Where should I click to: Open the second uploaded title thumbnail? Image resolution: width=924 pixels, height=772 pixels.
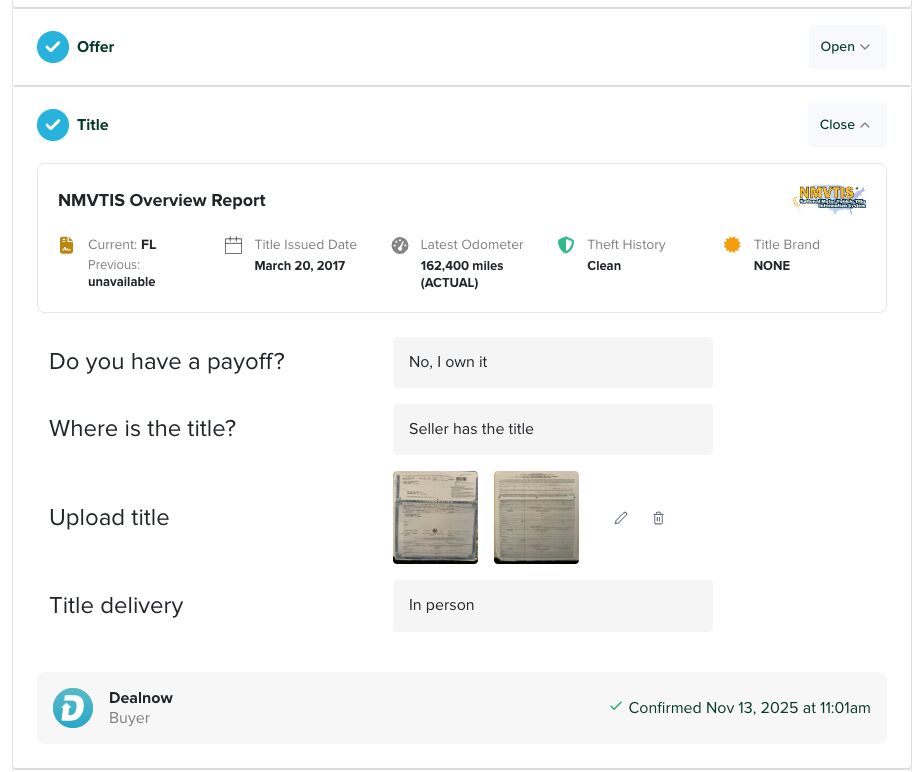[x=536, y=517]
